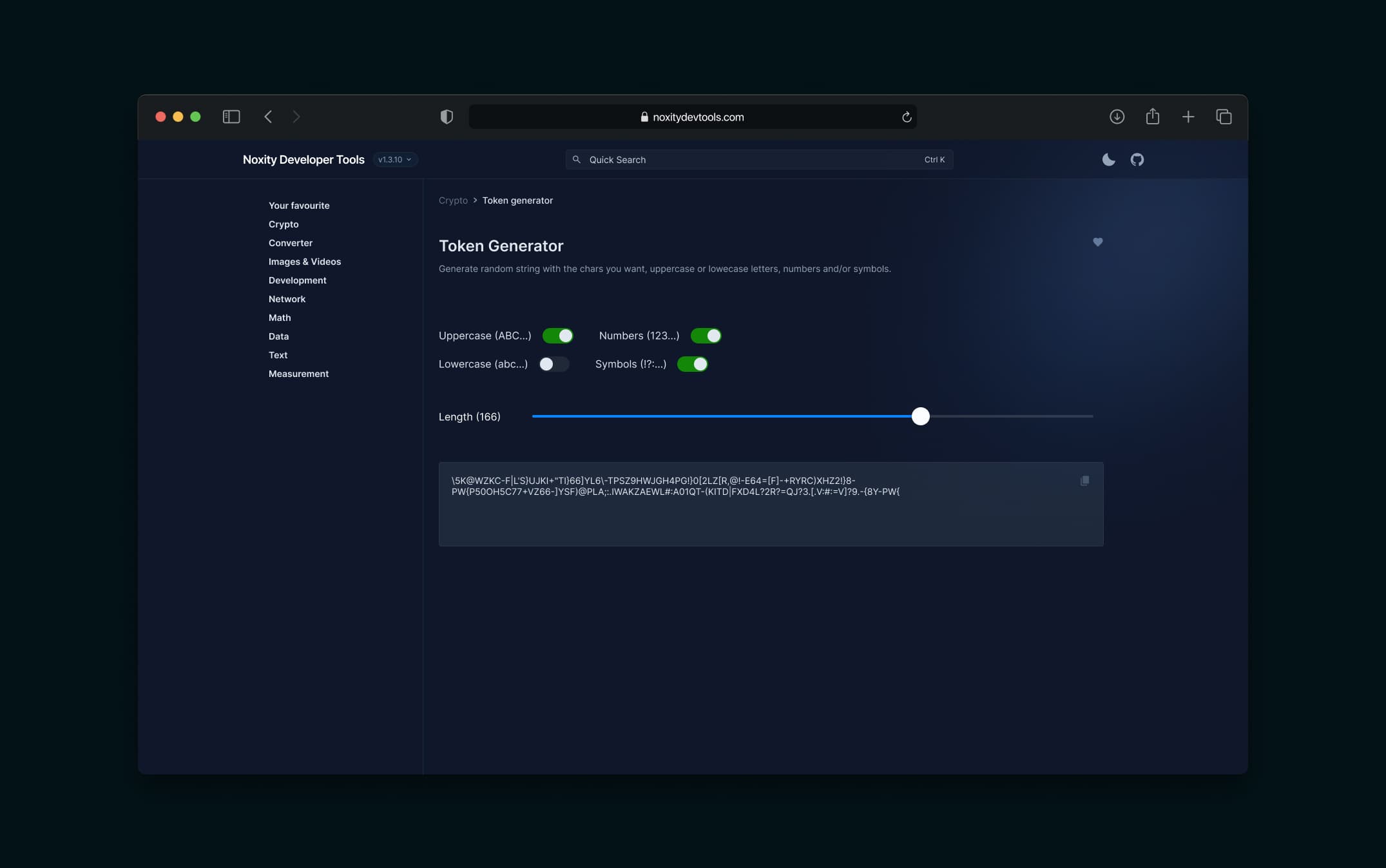Viewport: 1386px width, 868px height.
Task: Click the Length slider handle
Action: pos(921,416)
